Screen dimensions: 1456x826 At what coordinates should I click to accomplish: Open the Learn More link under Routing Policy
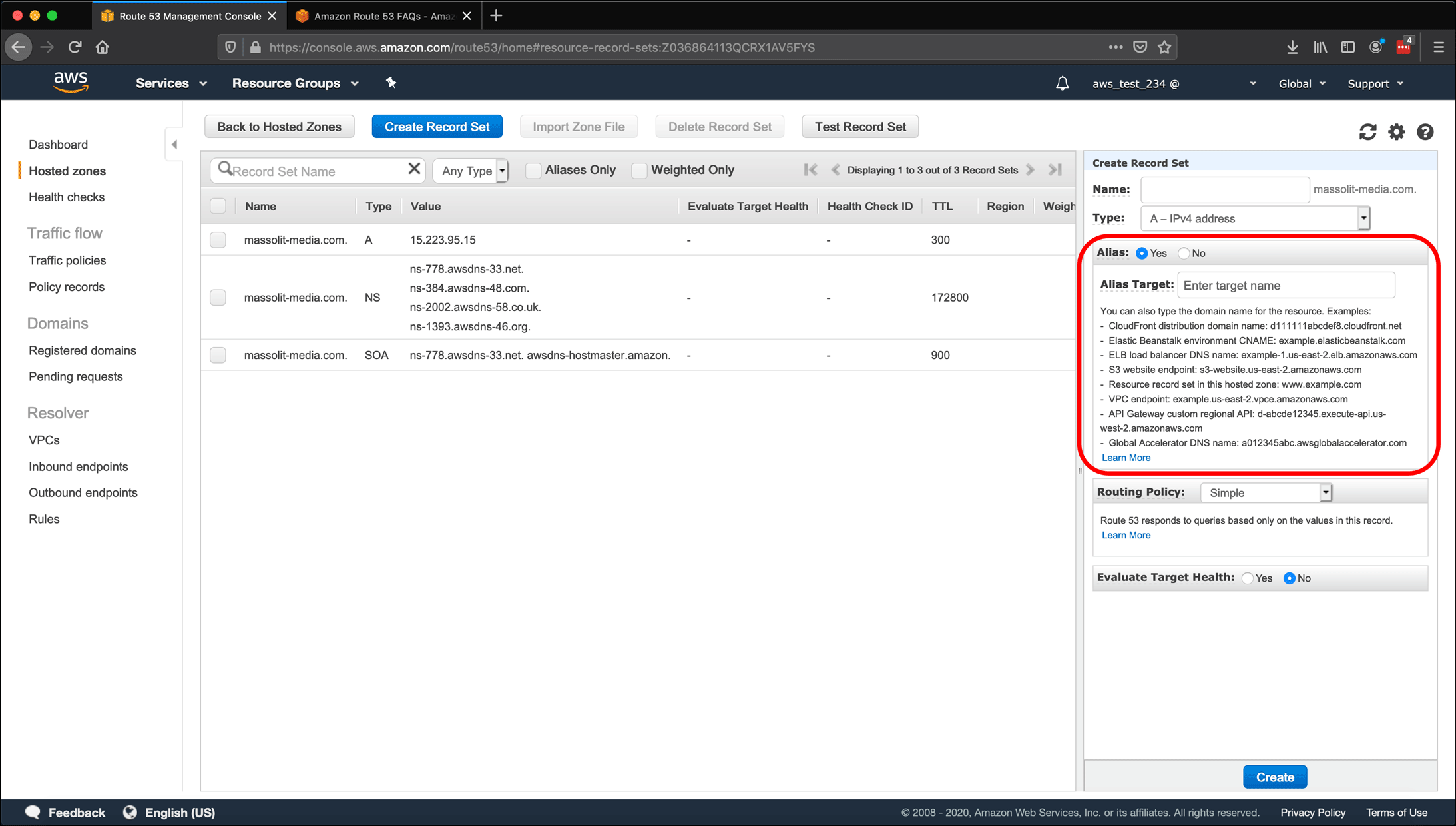coord(1126,535)
